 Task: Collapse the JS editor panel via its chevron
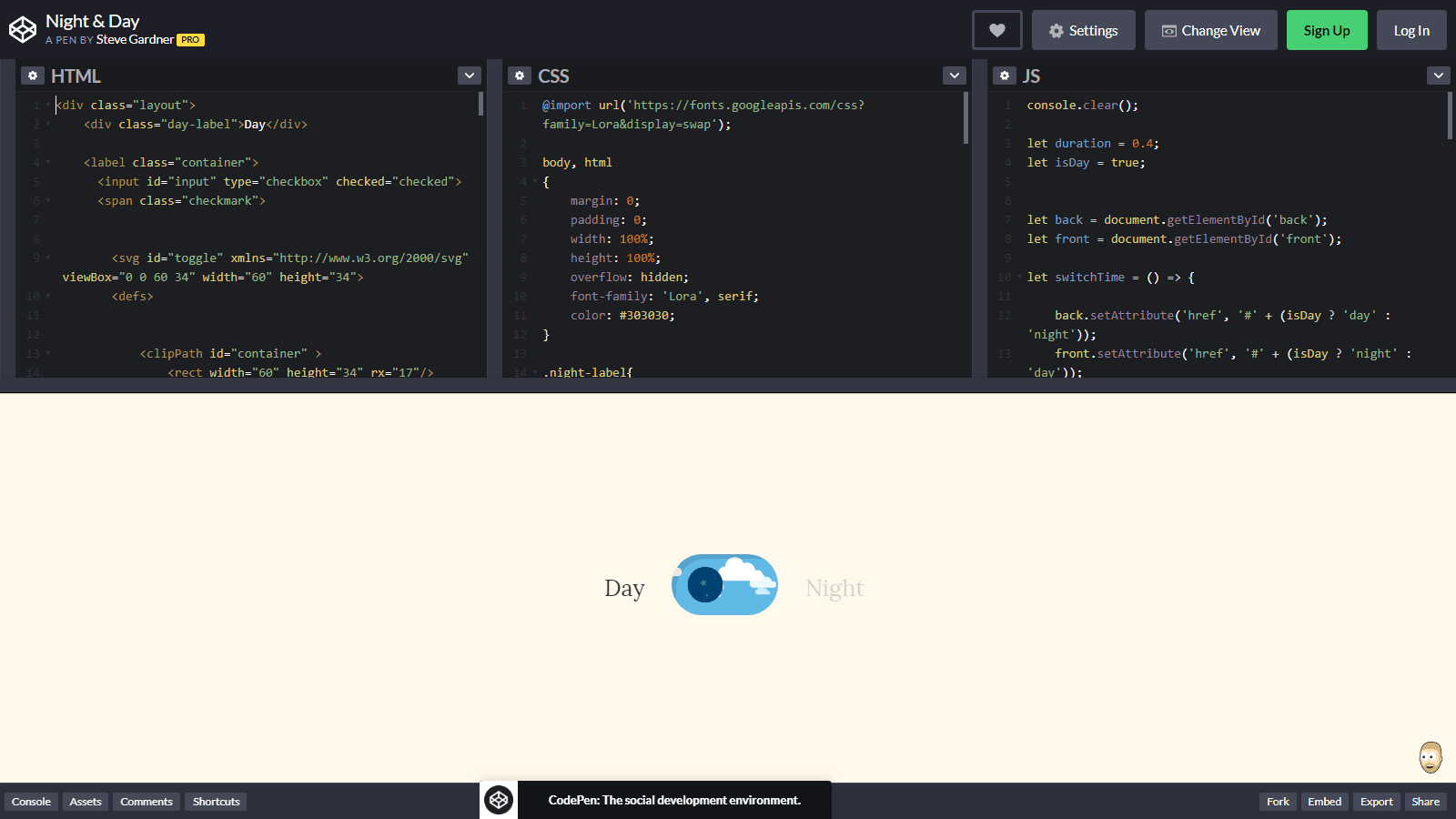1439,76
